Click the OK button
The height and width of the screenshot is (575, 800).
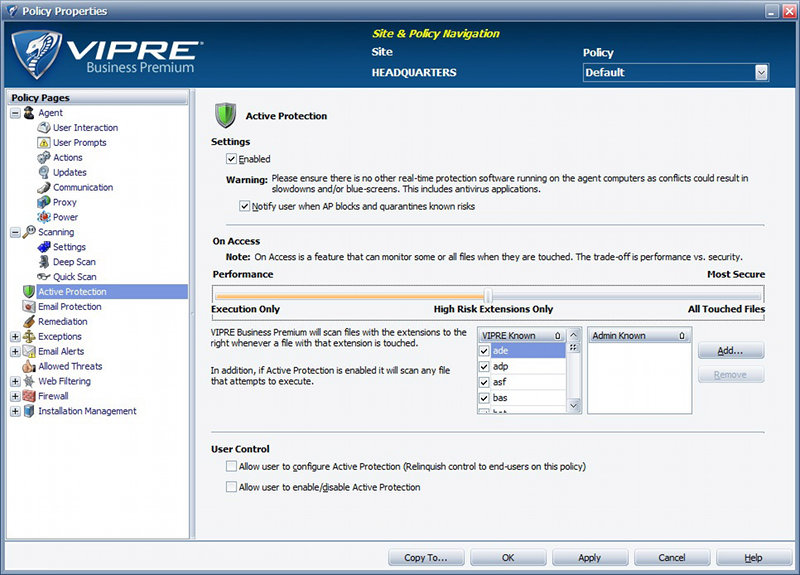pyautogui.click(x=508, y=558)
